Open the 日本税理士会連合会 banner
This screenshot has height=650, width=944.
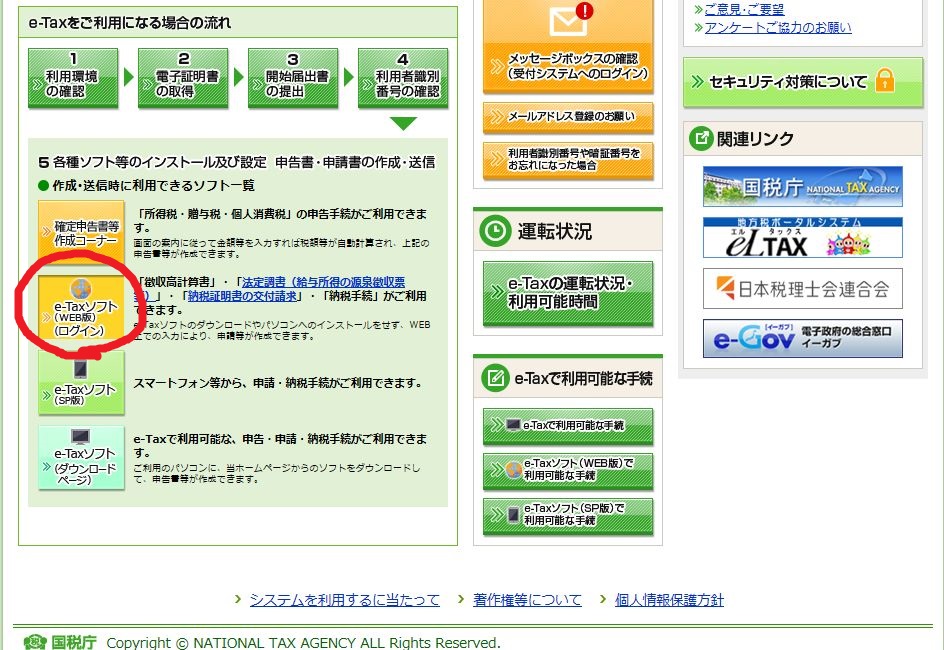tap(803, 289)
